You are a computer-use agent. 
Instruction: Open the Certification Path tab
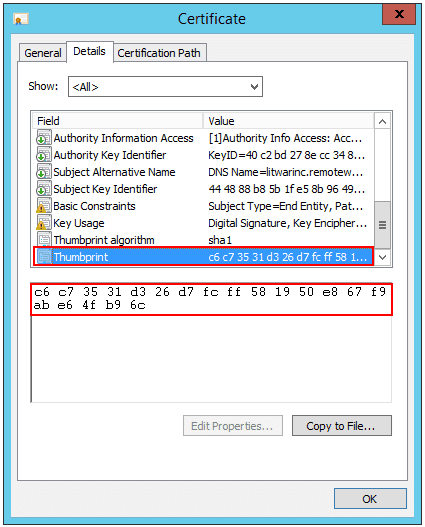click(159, 53)
